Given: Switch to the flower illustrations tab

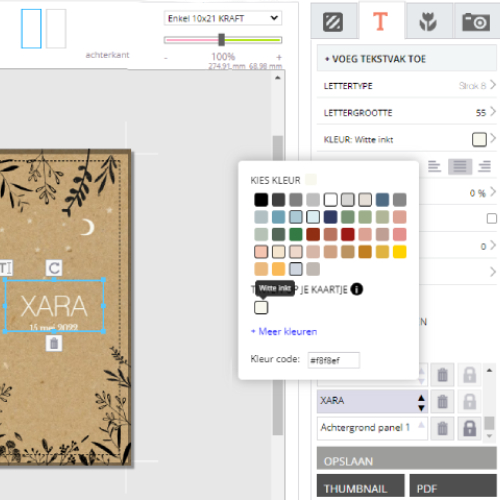Looking at the screenshot, I should [428, 22].
